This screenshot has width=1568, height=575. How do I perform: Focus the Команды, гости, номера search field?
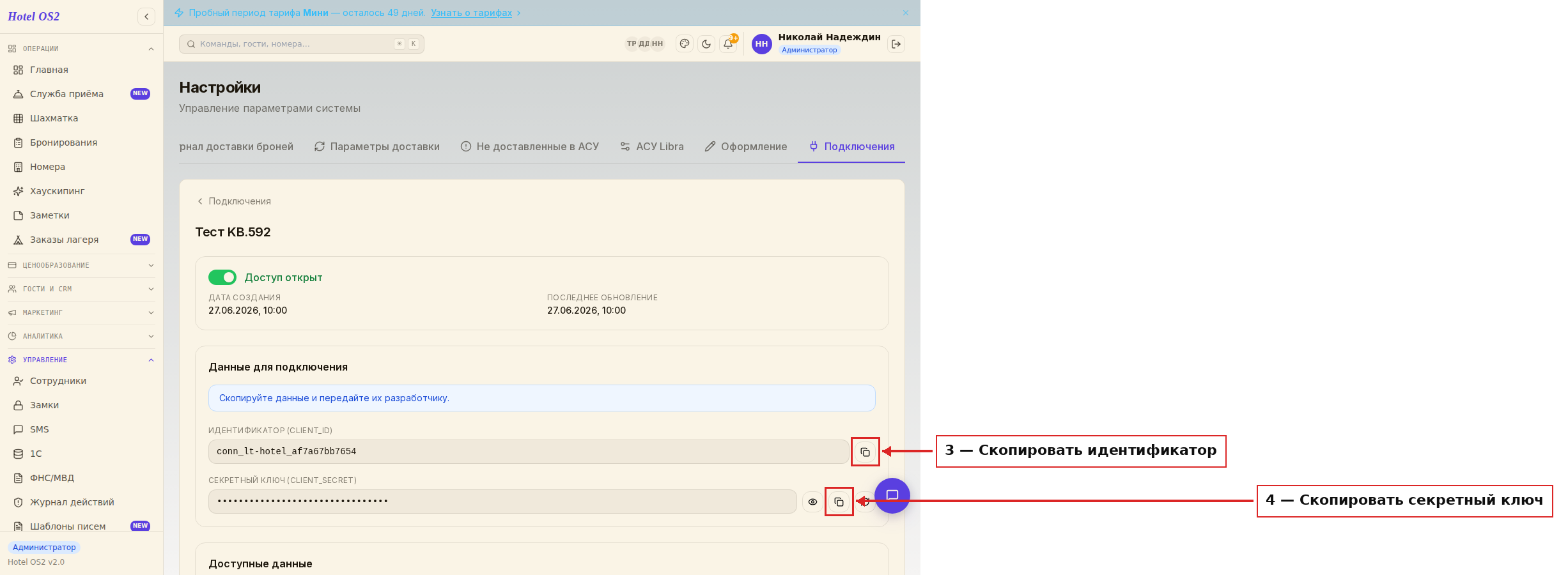click(302, 44)
